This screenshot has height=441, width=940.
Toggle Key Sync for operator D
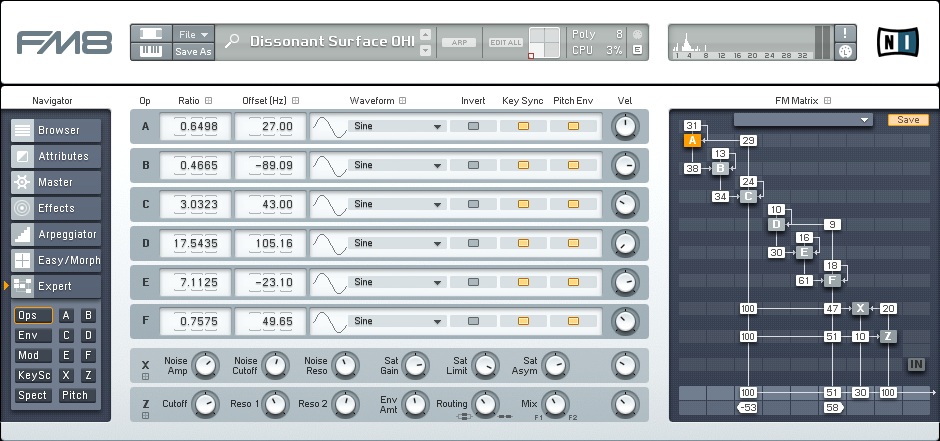[x=523, y=243]
